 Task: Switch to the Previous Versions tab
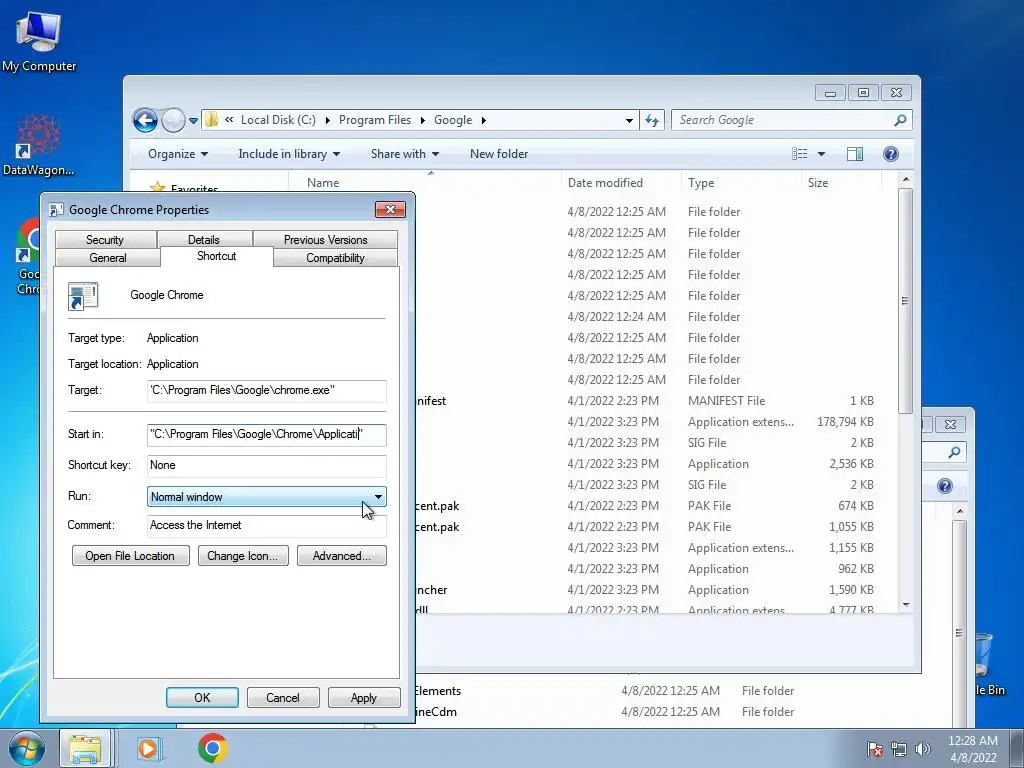(x=325, y=240)
